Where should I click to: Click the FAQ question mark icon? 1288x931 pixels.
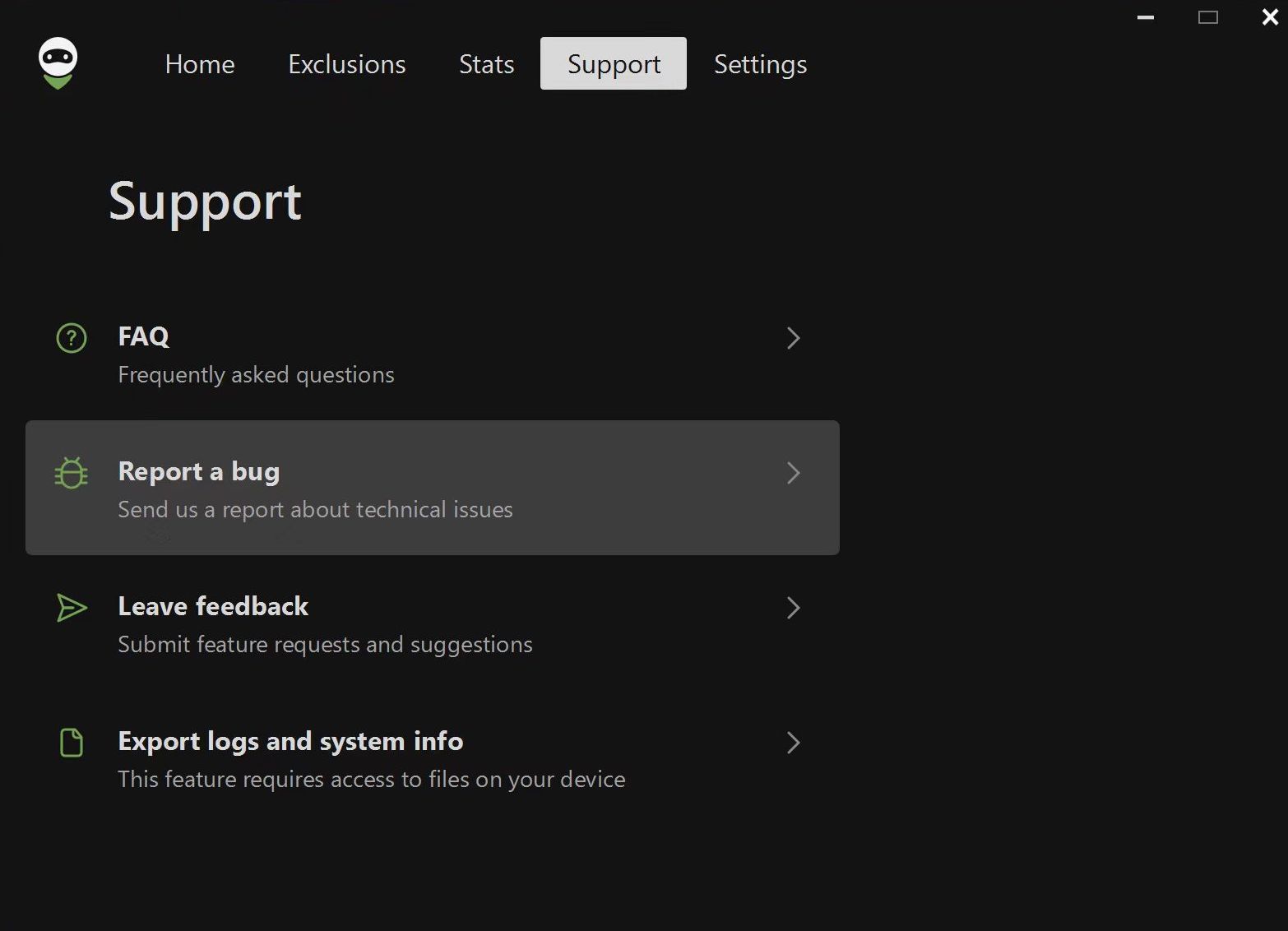coord(72,338)
